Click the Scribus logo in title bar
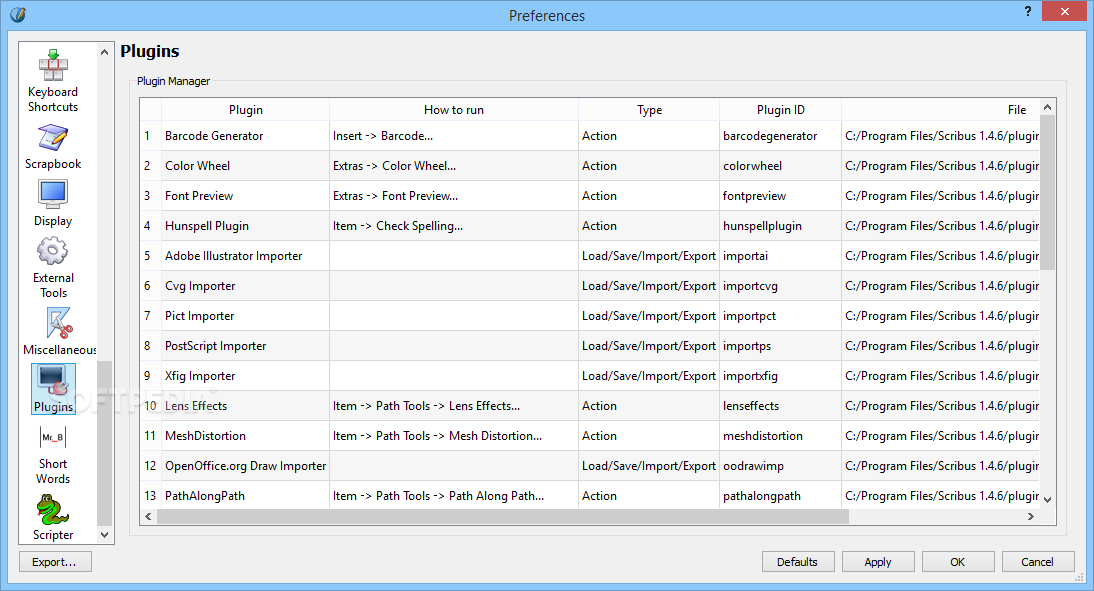The height and width of the screenshot is (591, 1094). pos(18,15)
